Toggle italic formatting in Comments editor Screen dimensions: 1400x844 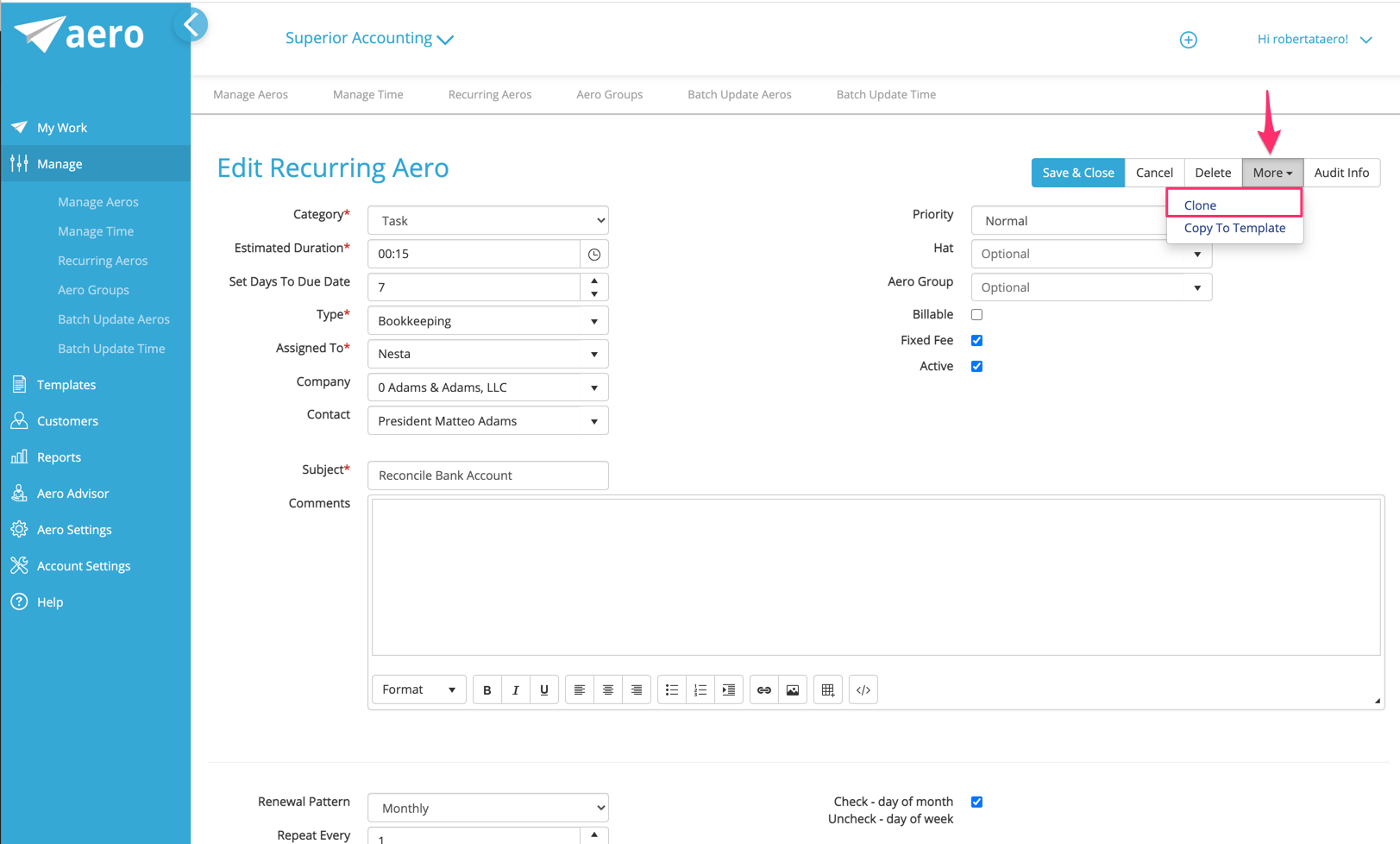coord(516,690)
